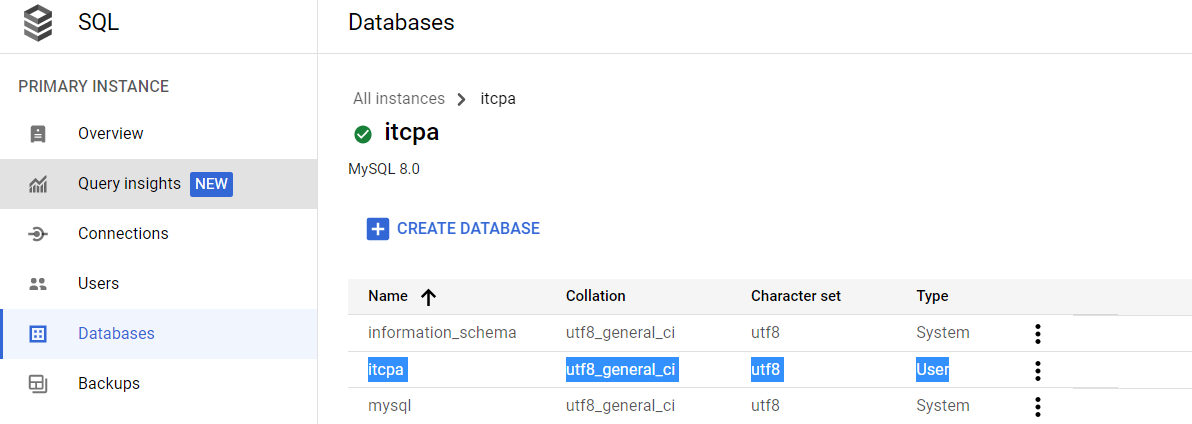Go to the Connections page
1192x424 pixels.
click(x=123, y=234)
